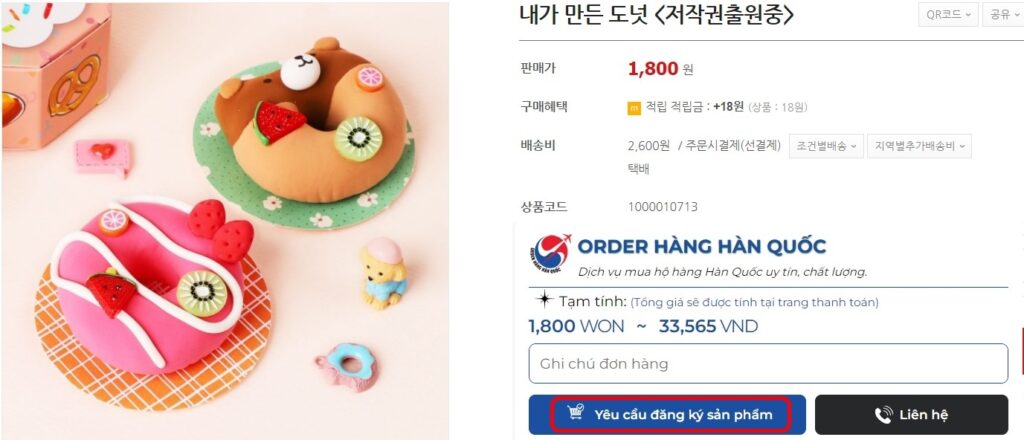The image size is (1024, 440).
Task: Click the donut product image
Action: pyautogui.click(x=225, y=220)
